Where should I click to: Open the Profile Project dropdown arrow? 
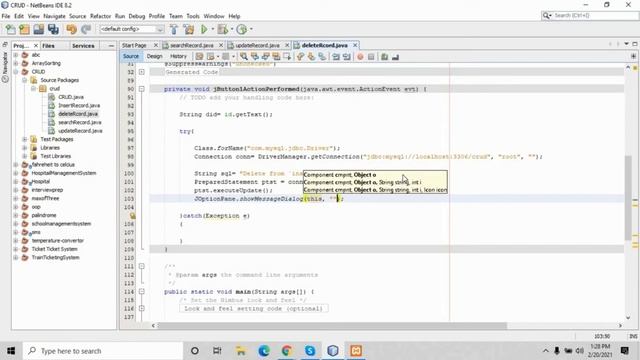point(251,29)
